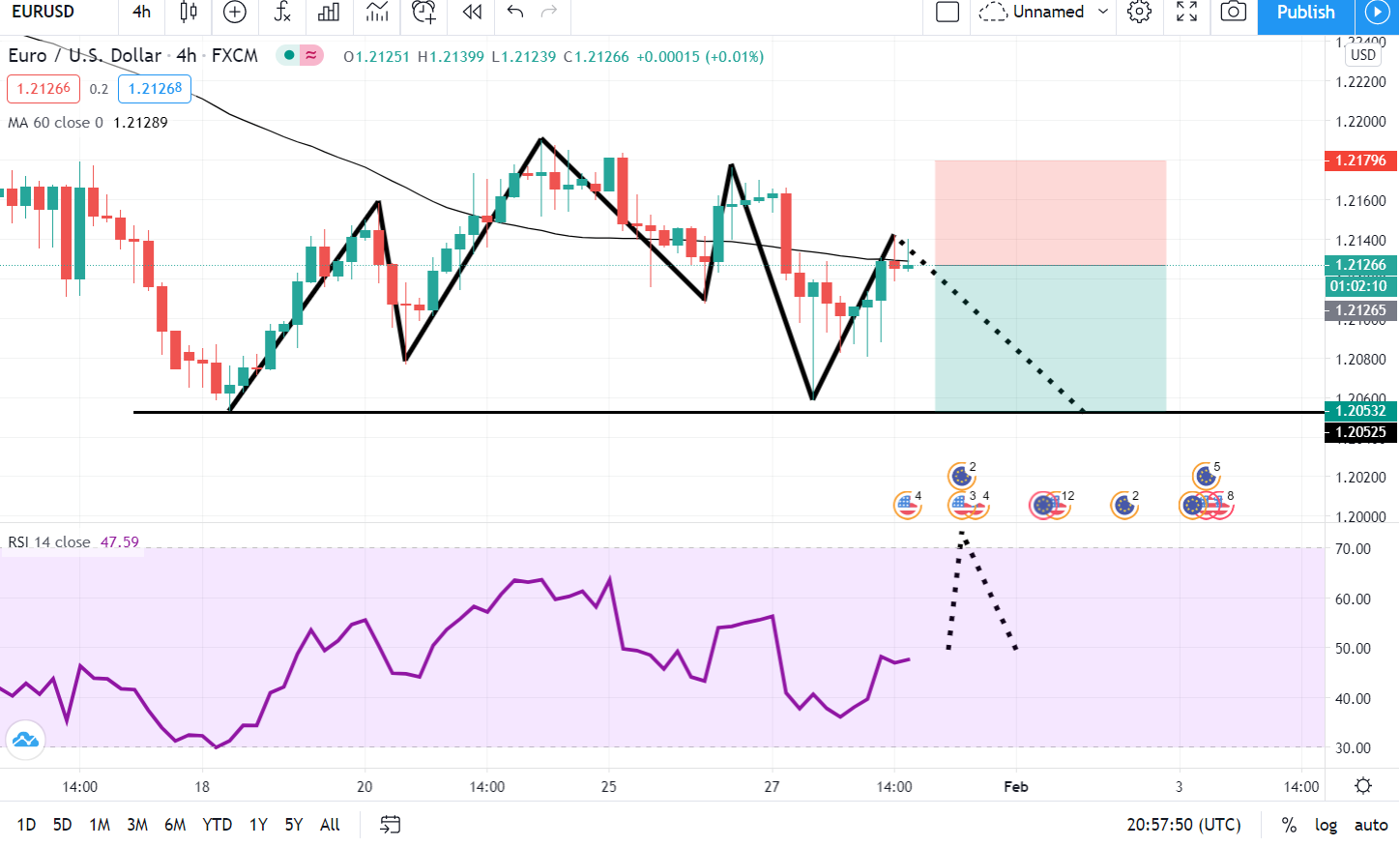The width and height of the screenshot is (1400, 847).
Task: Set the range to 1M
Action: click(100, 825)
